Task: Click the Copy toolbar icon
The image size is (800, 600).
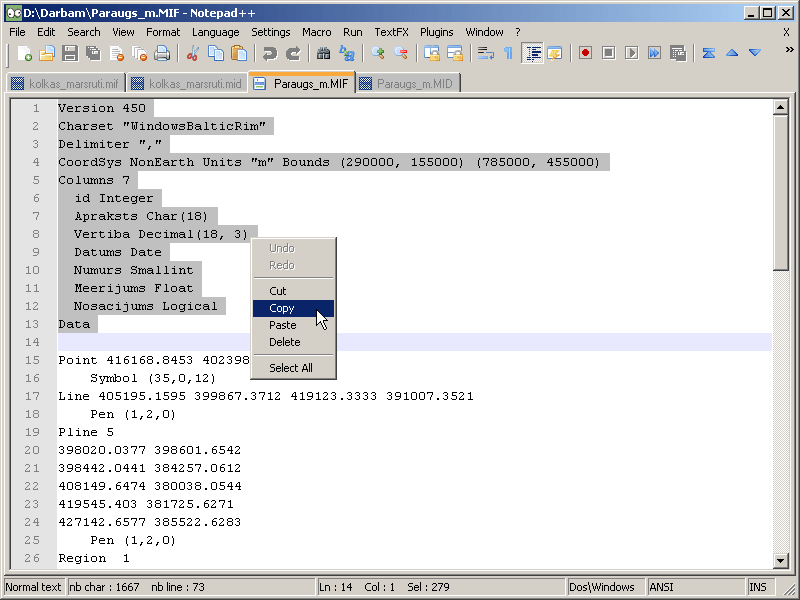Action: point(216,53)
